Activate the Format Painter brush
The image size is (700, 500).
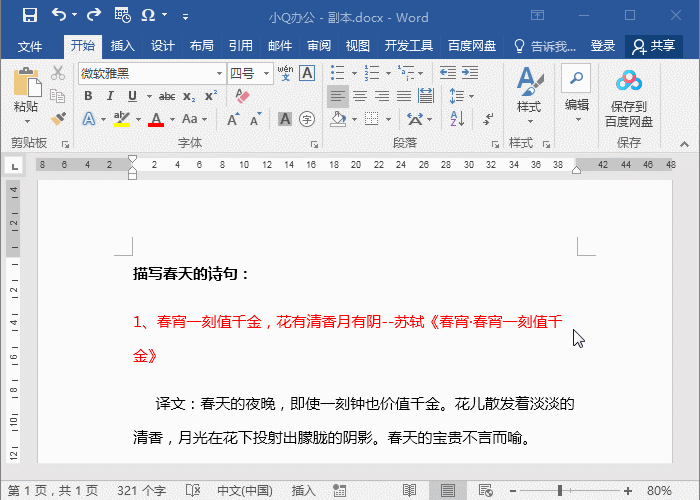[x=58, y=119]
